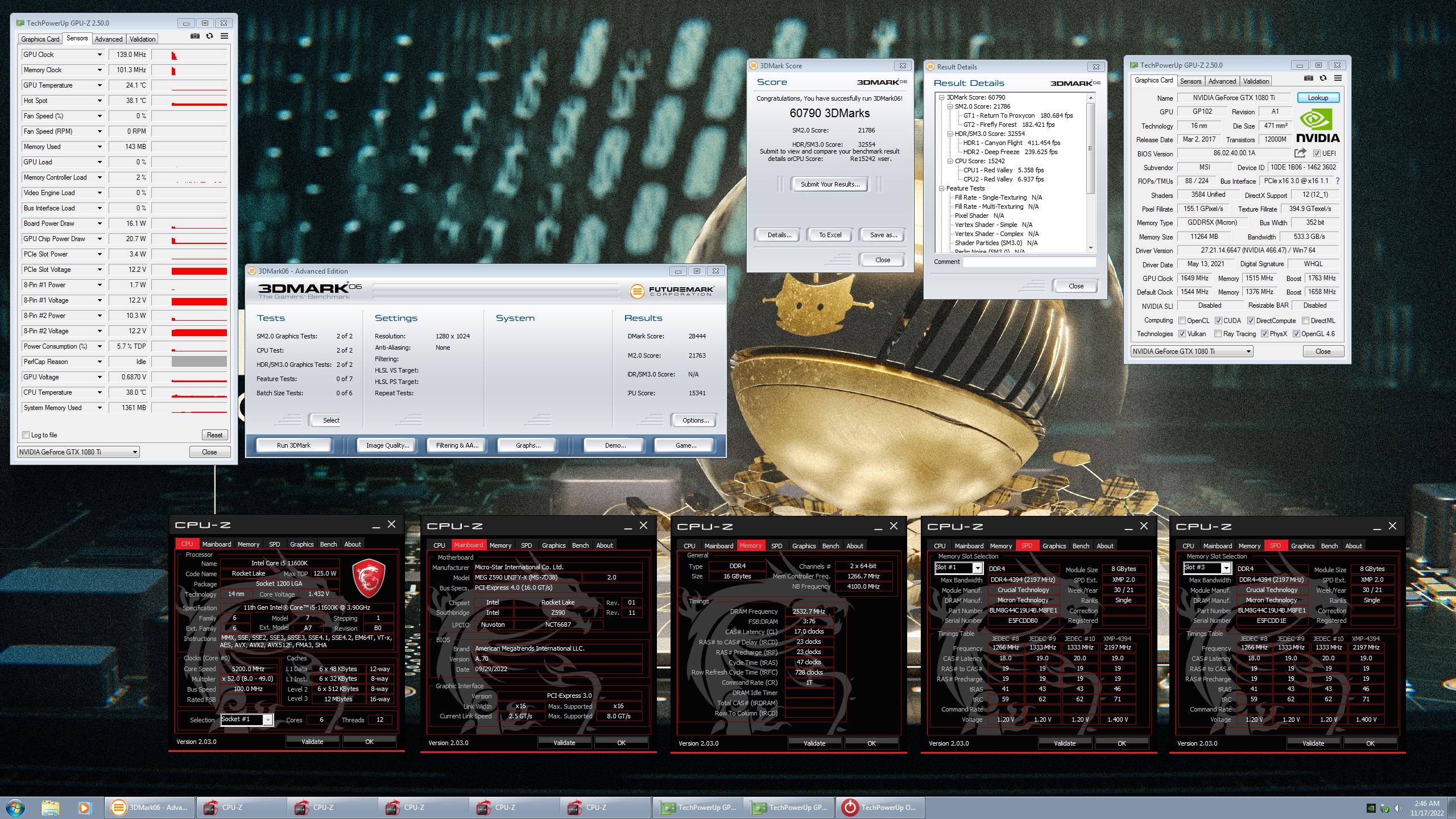The image size is (1456, 819).
Task: Toggle CUDA checkbox
Action: click(1218, 321)
